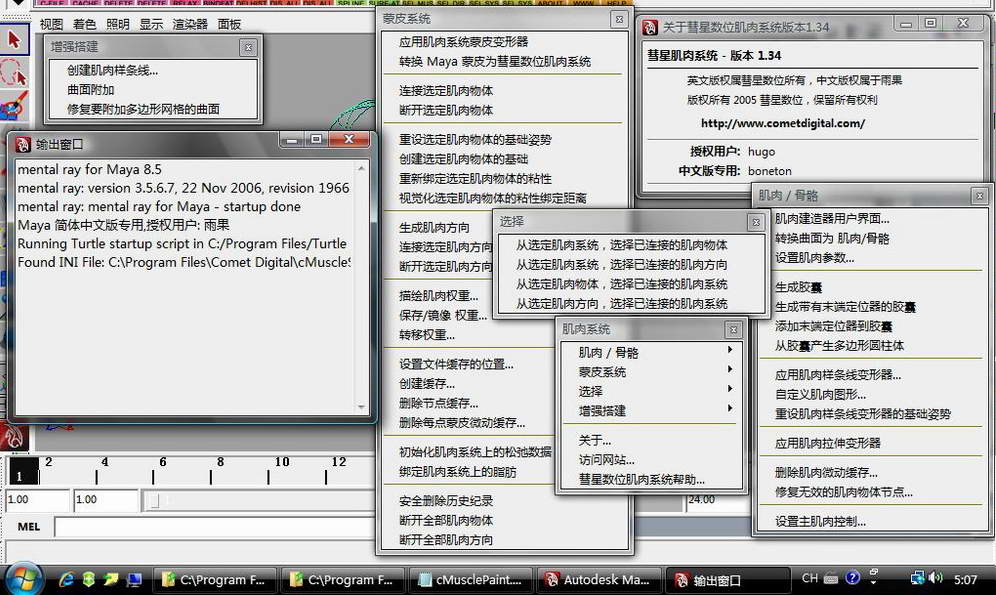Click the CH language indicator

coord(809,578)
